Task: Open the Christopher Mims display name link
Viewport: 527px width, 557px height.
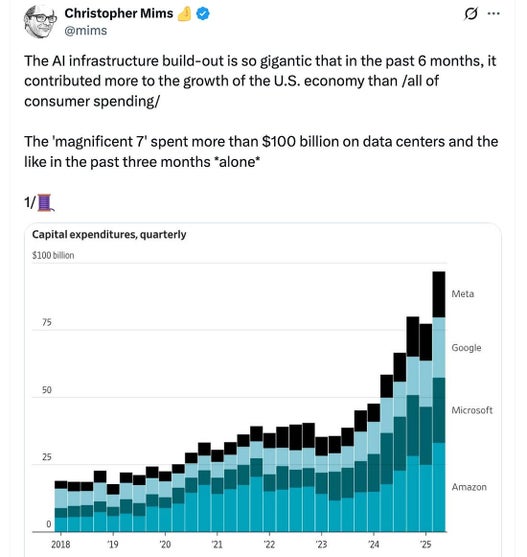Action: 119,13
